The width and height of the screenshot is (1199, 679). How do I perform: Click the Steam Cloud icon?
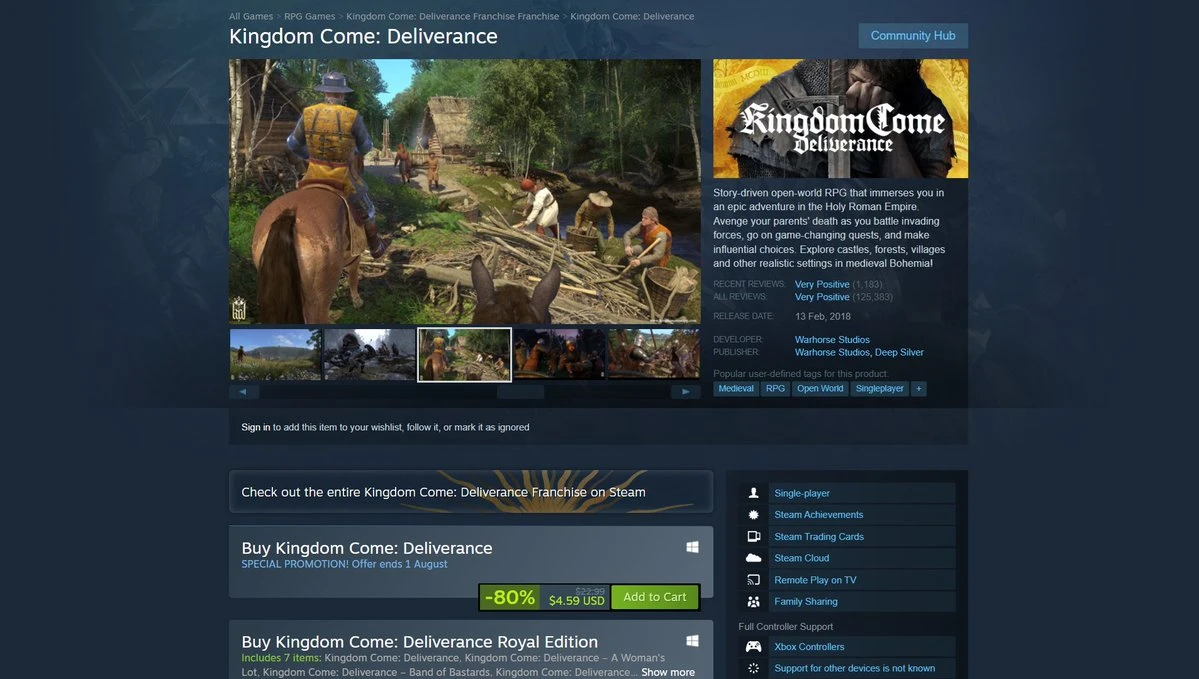click(753, 558)
